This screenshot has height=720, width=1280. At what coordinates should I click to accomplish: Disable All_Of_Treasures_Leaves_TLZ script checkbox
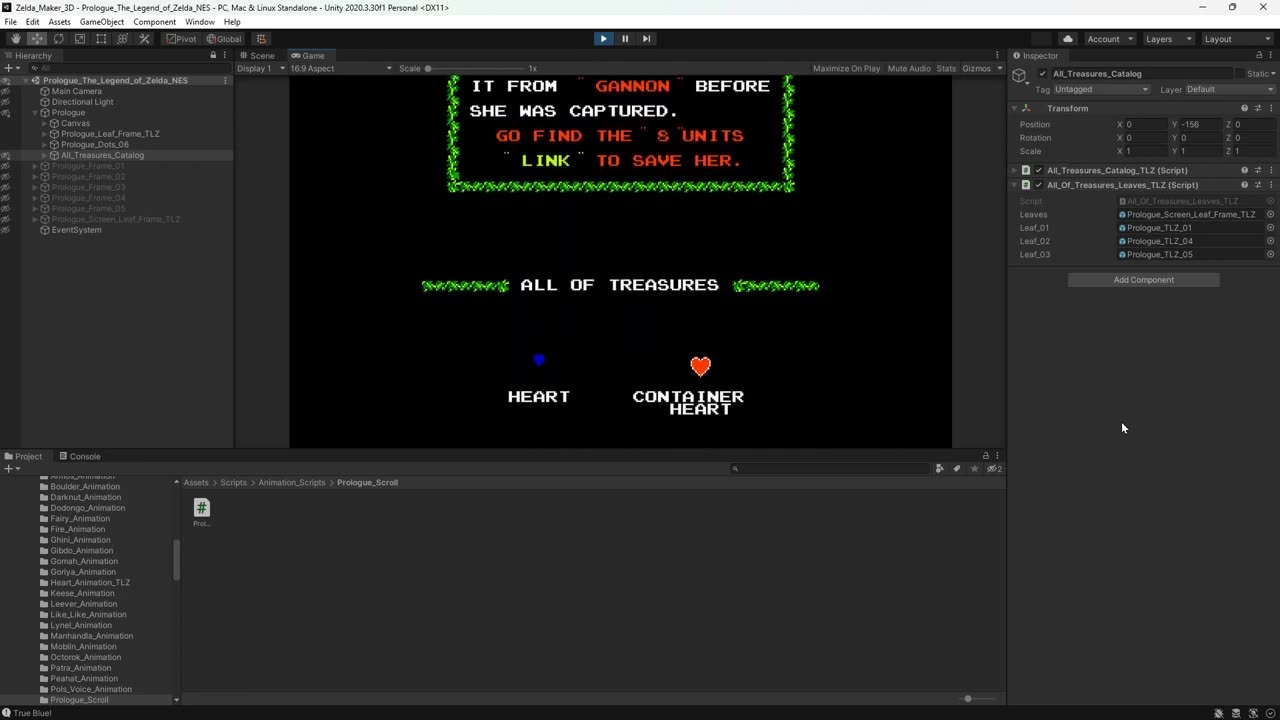point(1039,185)
